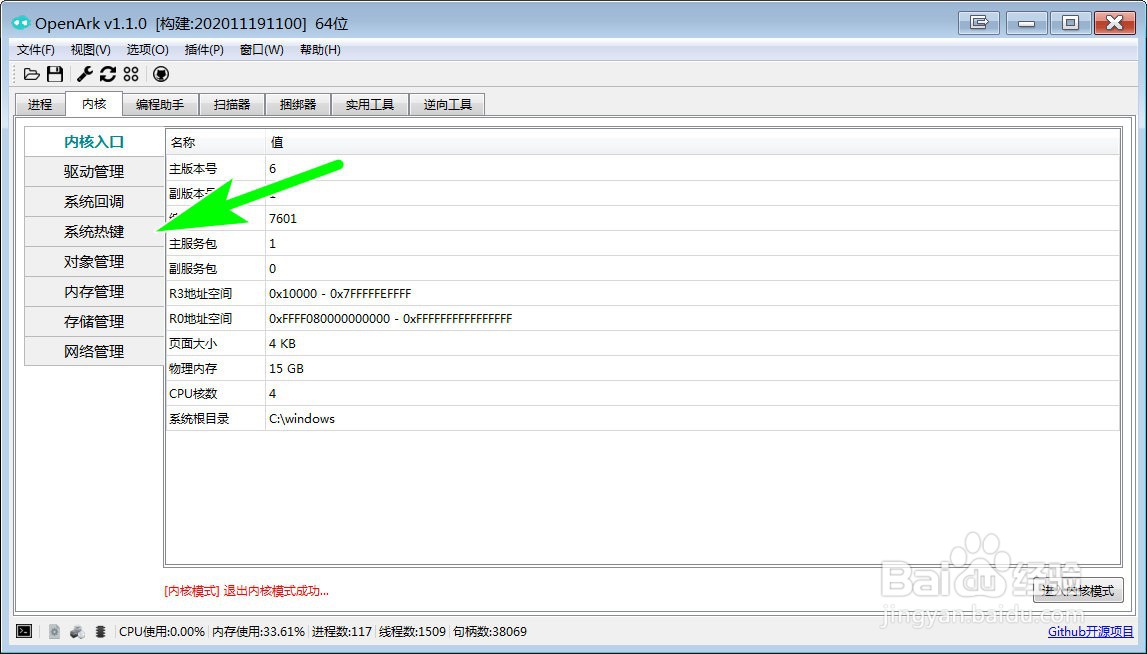Image resolution: width=1147 pixels, height=654 pixels.
Task: Open 网络管理 in the side list
Action: pos(94,352)
